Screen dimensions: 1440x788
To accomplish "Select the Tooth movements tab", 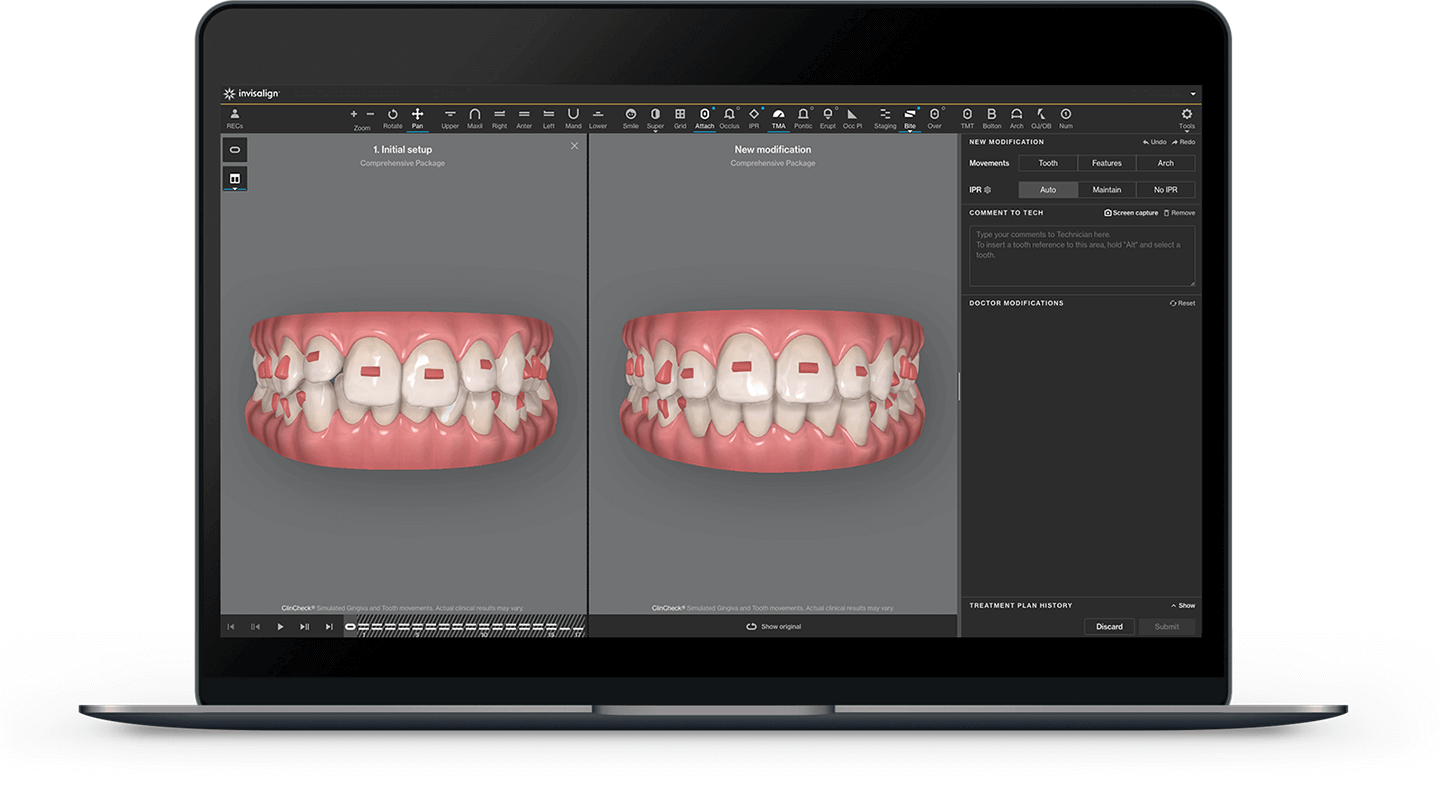I will (1048, 163).
